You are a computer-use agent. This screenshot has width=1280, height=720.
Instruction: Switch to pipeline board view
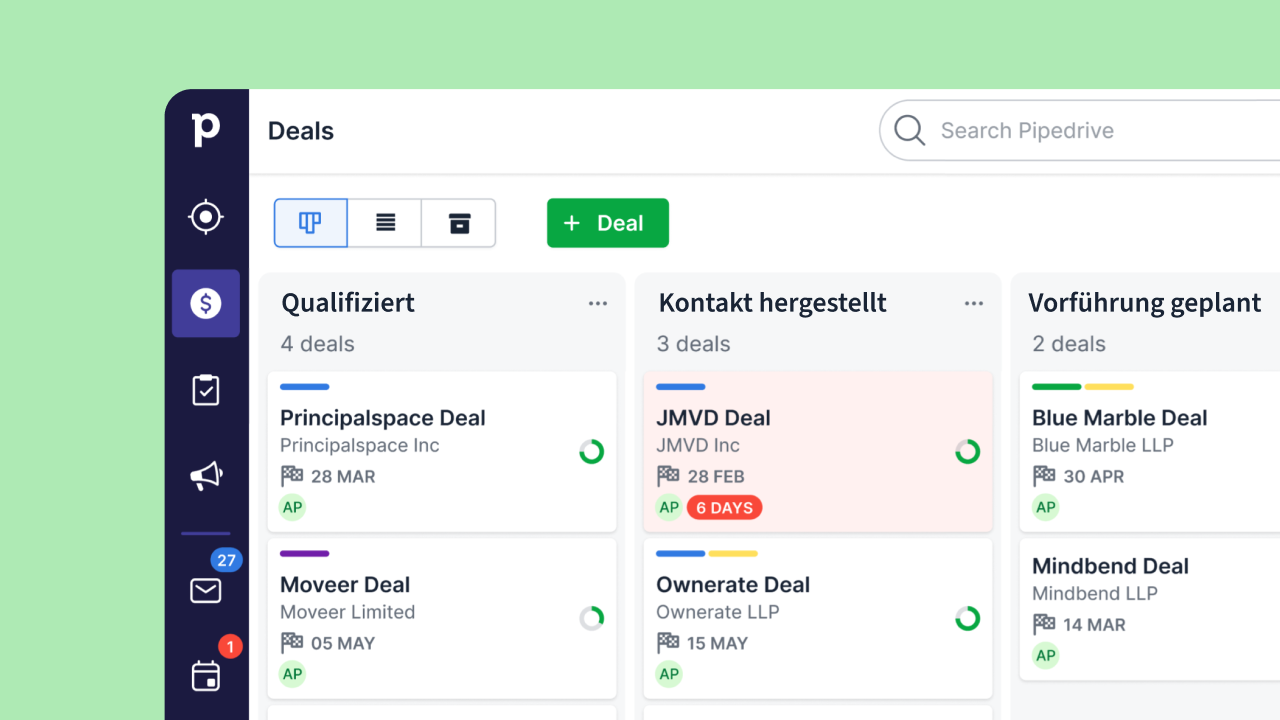(311, 223)
